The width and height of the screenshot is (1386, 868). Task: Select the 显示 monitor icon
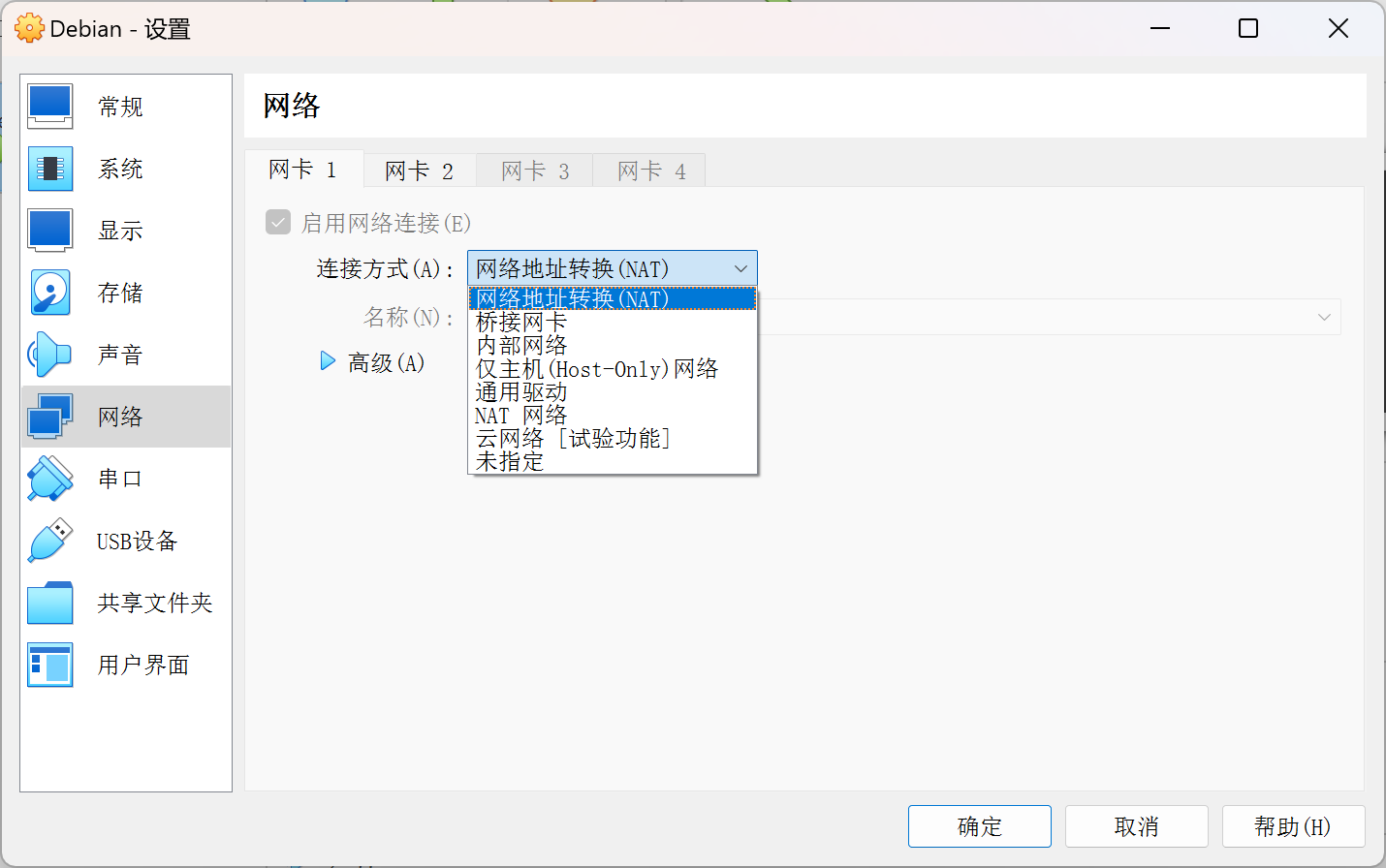tap(50, 231)
